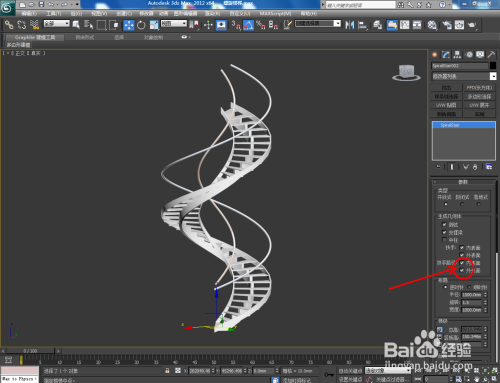Click the 设置关键点 set key button

click(350, 379)
